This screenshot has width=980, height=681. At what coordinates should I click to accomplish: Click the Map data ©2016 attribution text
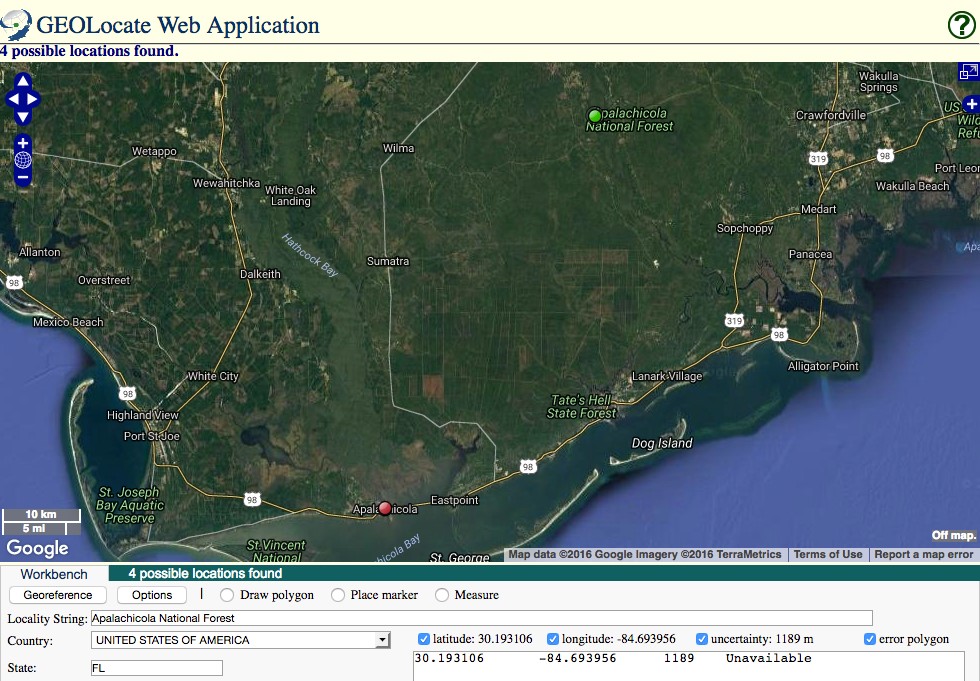click(x=644, y=554)
